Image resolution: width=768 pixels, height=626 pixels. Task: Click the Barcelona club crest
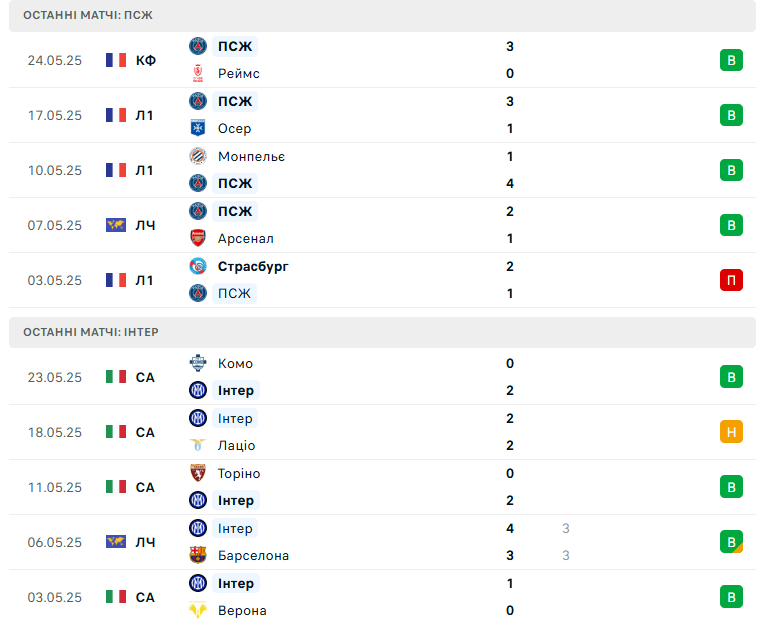click(x=198, y=555)
